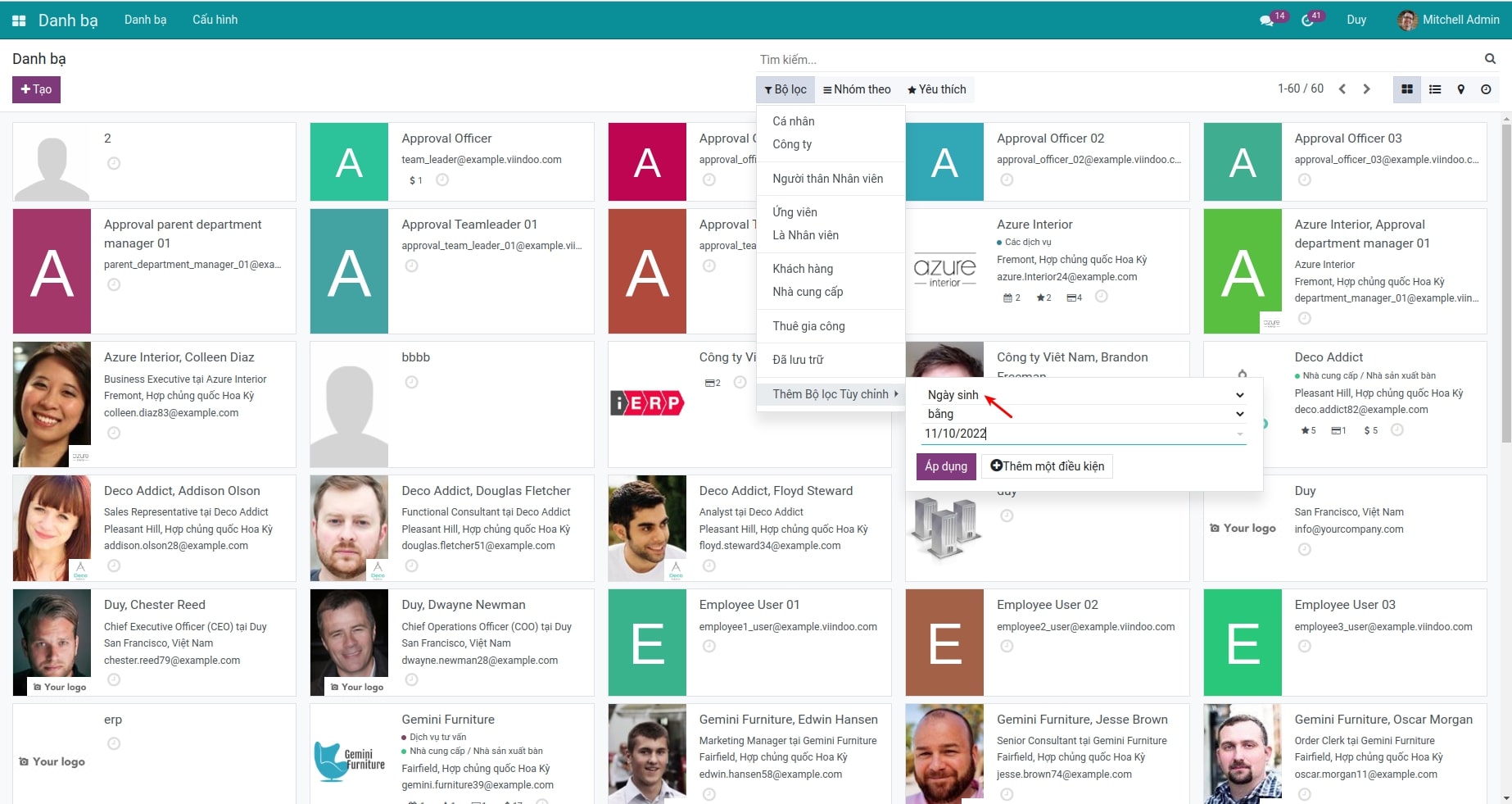The width and height of the screenshot is (1512, 804).
Task: Switch to Kanban view
Action: point(1407,89)
